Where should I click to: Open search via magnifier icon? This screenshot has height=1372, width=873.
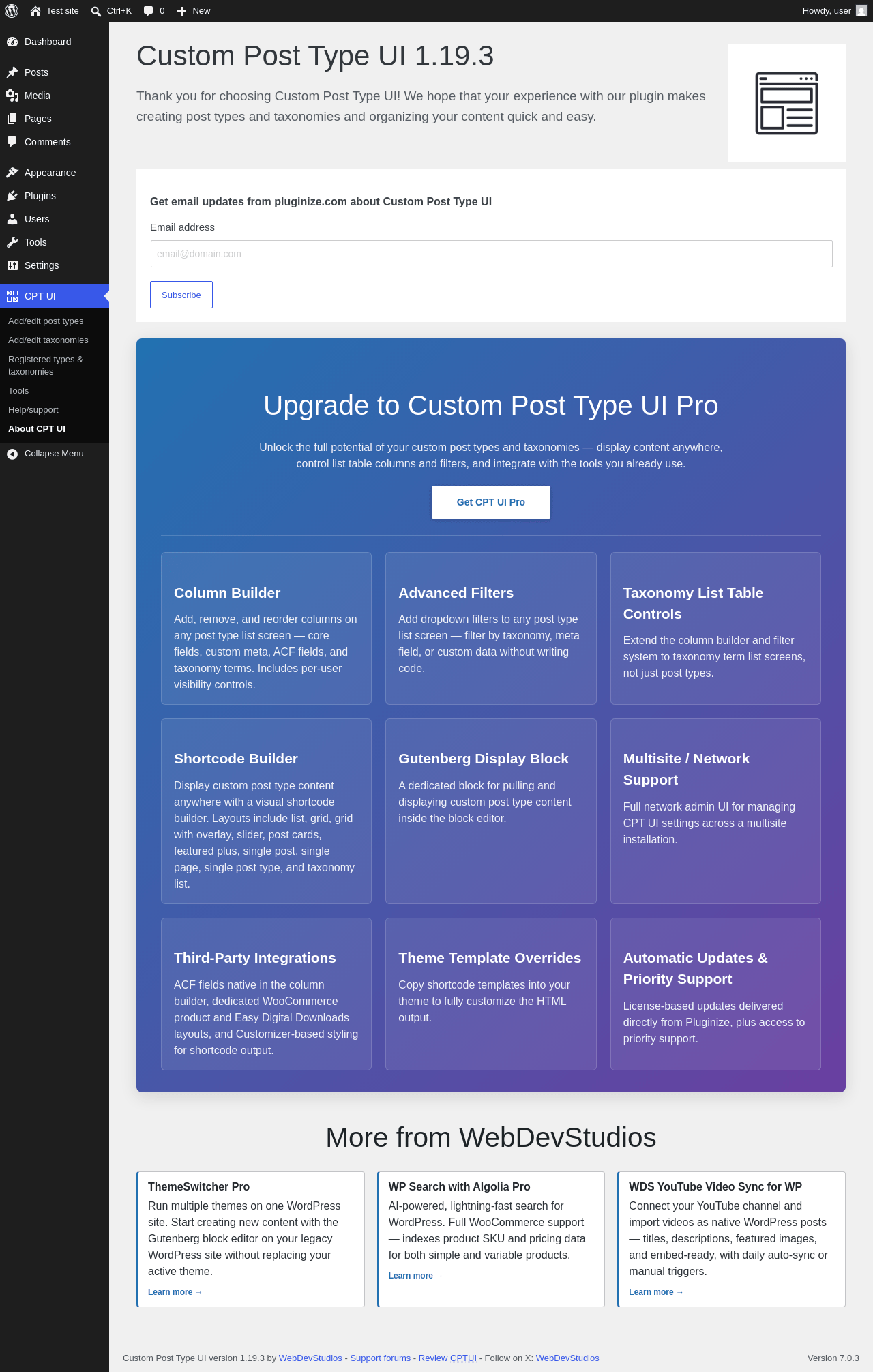96,11
